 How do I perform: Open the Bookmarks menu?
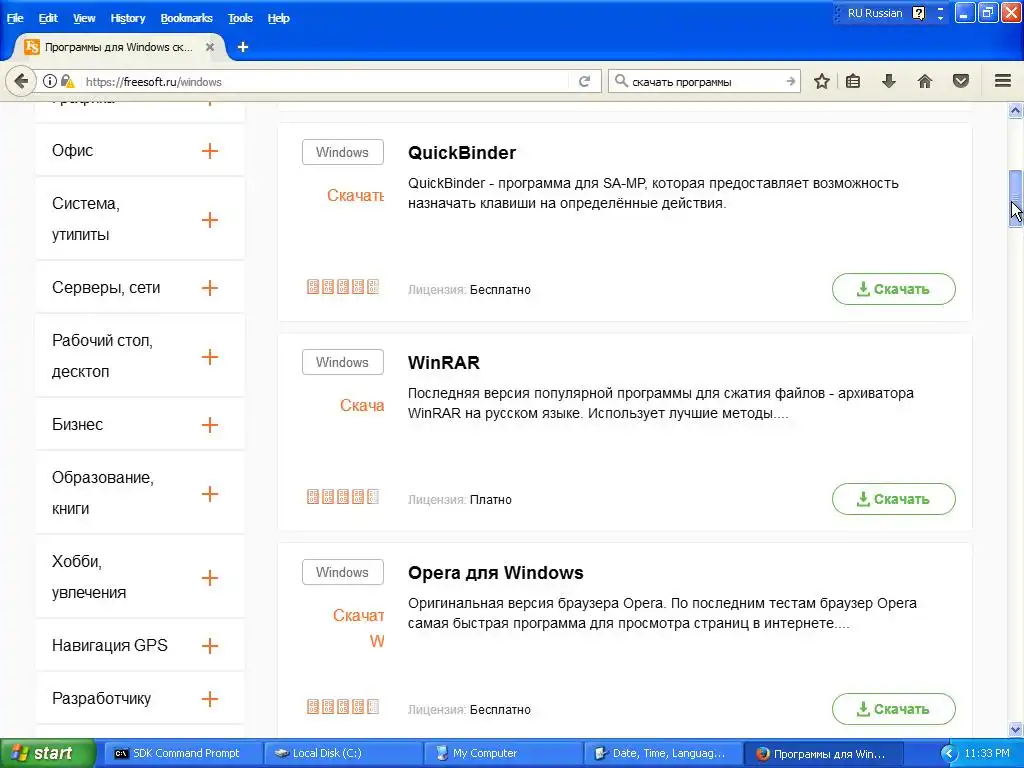tap(187, 18)
